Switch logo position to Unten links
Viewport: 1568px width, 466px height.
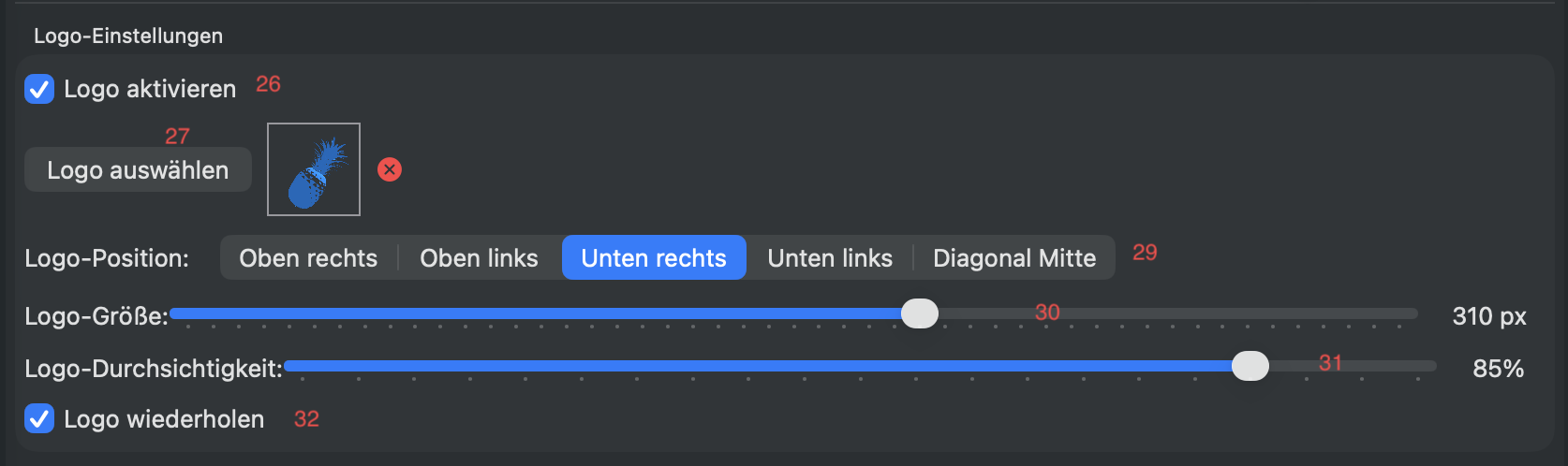pyautogui.click(x=830, y=258)
